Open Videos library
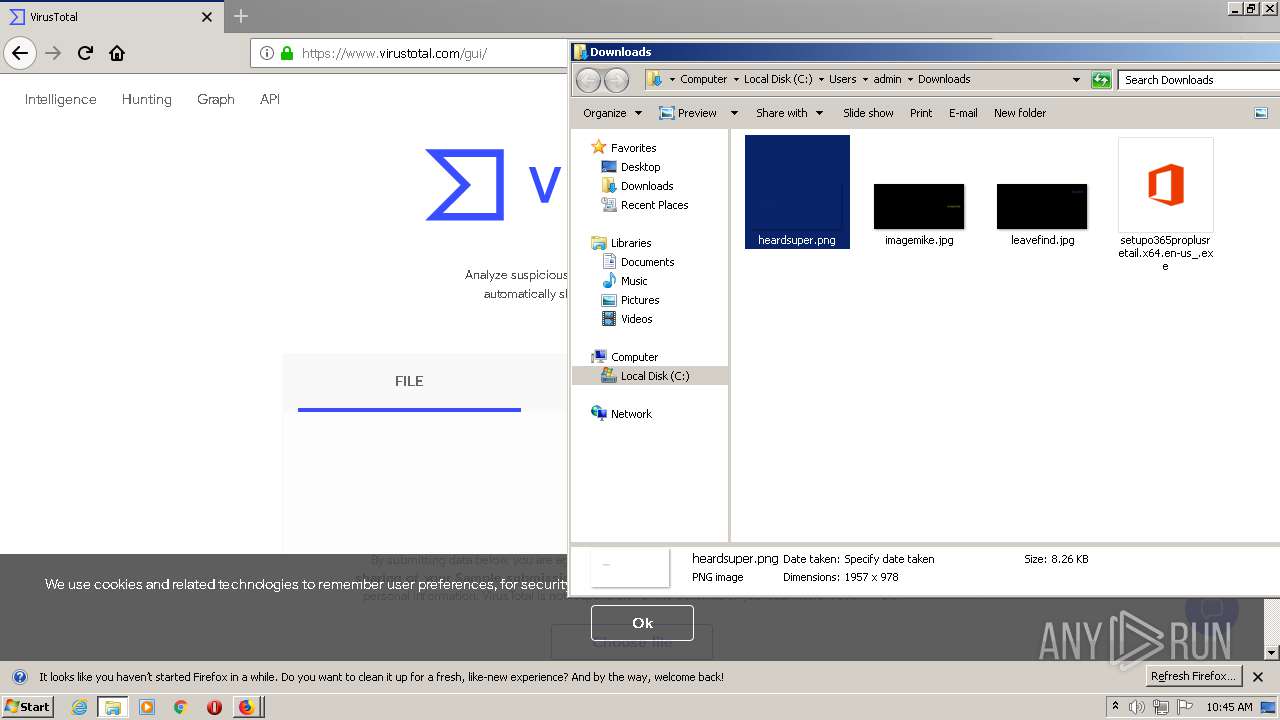 point(636,319)
